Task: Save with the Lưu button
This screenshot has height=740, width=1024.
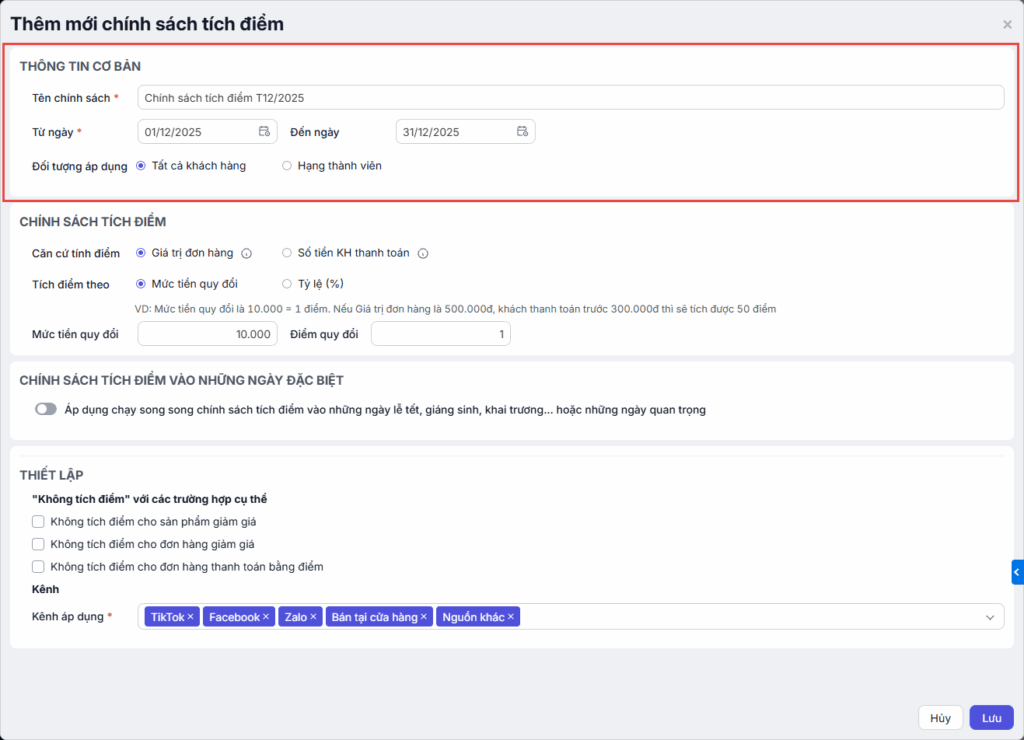Action: point(991,718)
